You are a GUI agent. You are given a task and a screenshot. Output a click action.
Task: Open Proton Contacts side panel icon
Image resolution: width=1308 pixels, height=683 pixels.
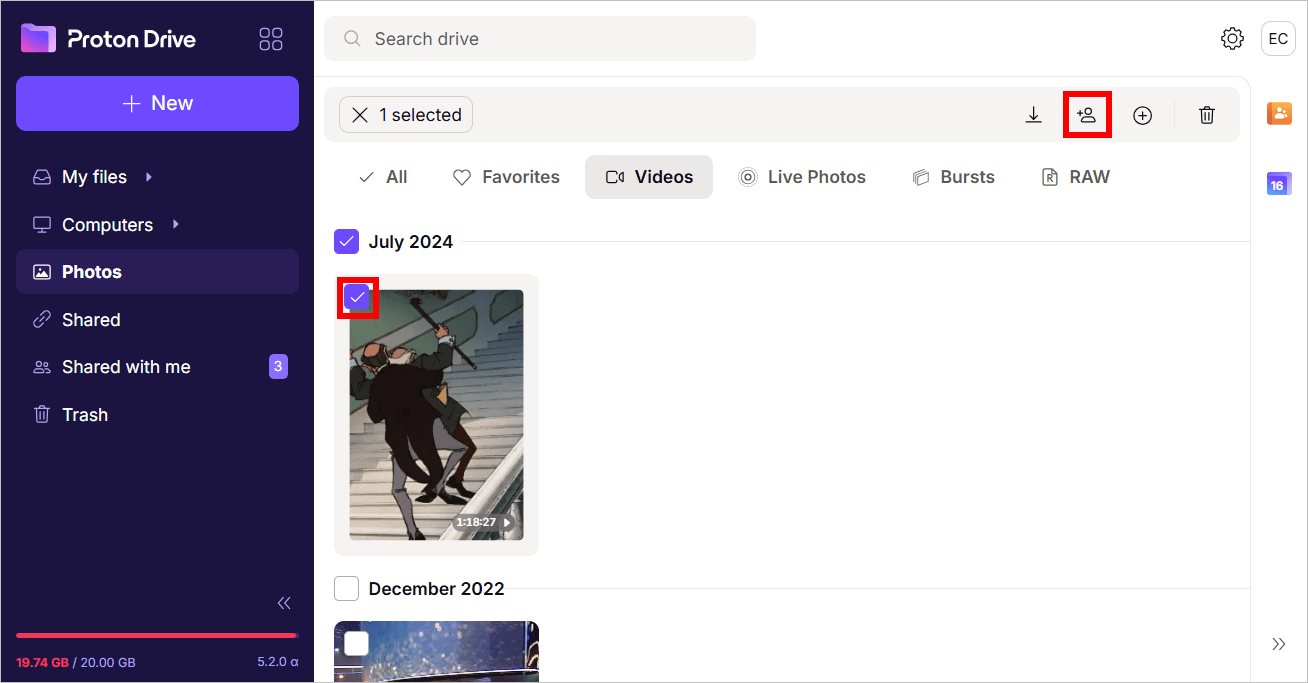coord(1279,113)
